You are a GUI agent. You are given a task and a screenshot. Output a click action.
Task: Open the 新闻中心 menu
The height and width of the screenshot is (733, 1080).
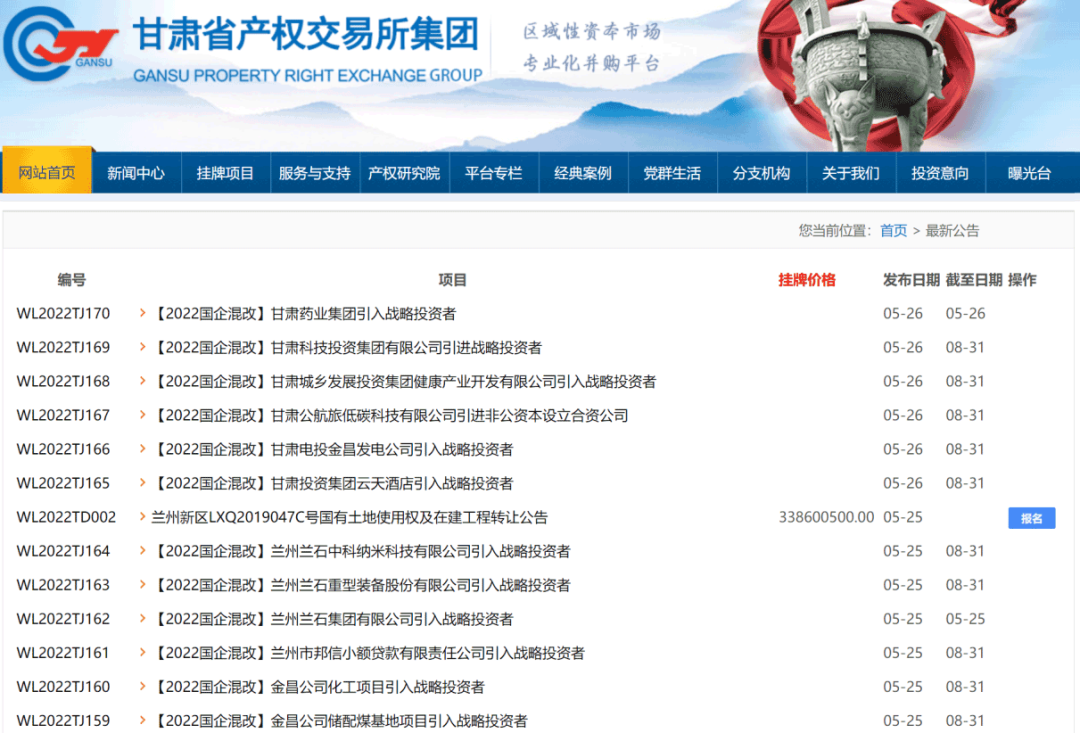point(136,173)
